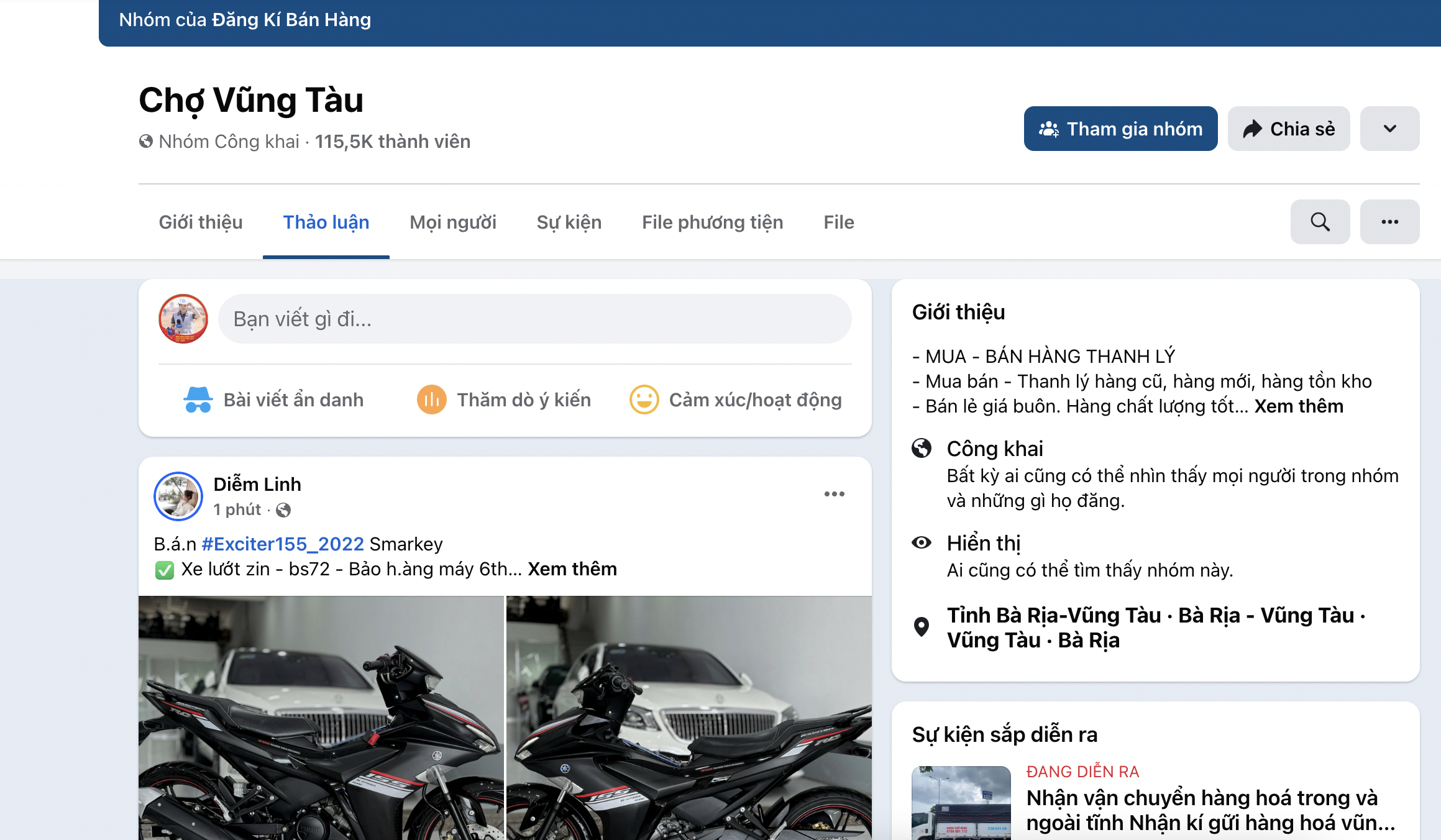The image size is (1441, 840).
Task: Click the Chia sẻ button
Action: coord(1288,129)
